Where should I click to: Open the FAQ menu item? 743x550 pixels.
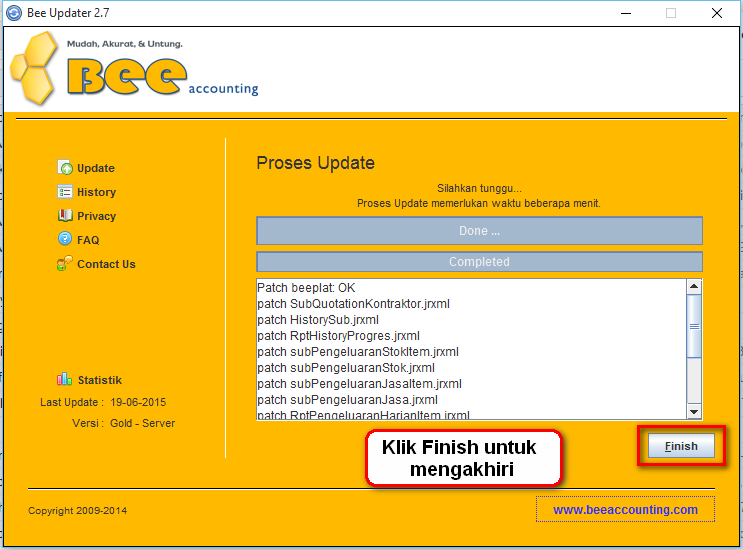point(88,240)
